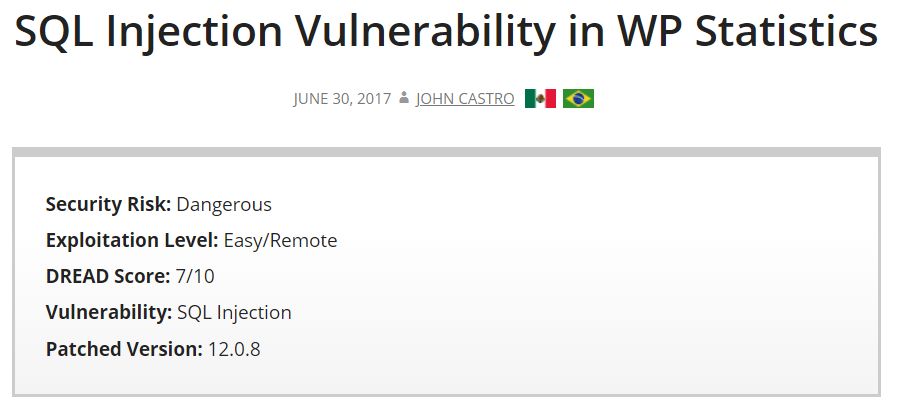Click the "Exploitation Level:" bold label
The image size is (906, 413).
point(132,240)
